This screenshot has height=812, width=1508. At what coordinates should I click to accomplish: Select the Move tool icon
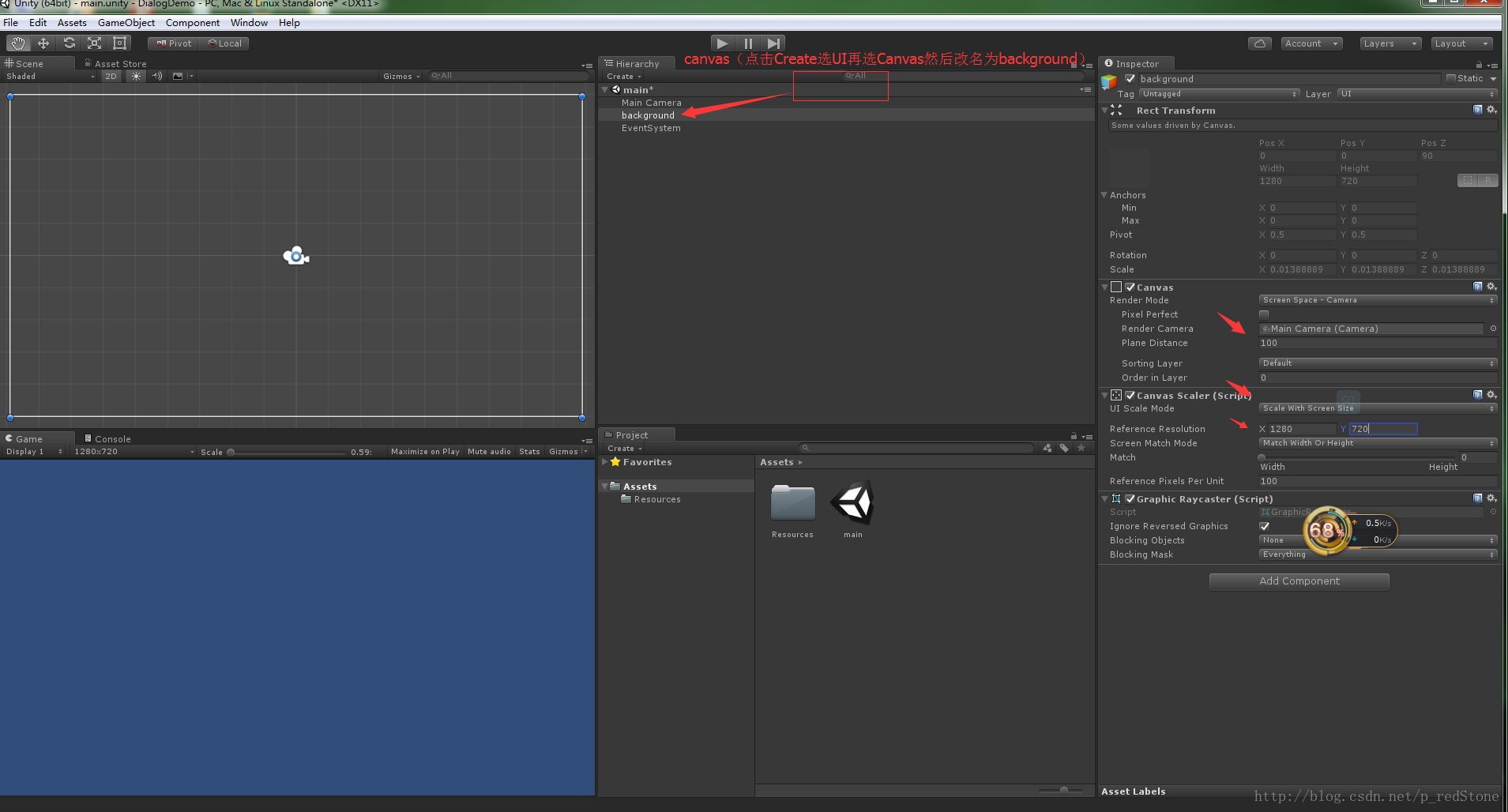pyautogui.click(x=43, y=43)
